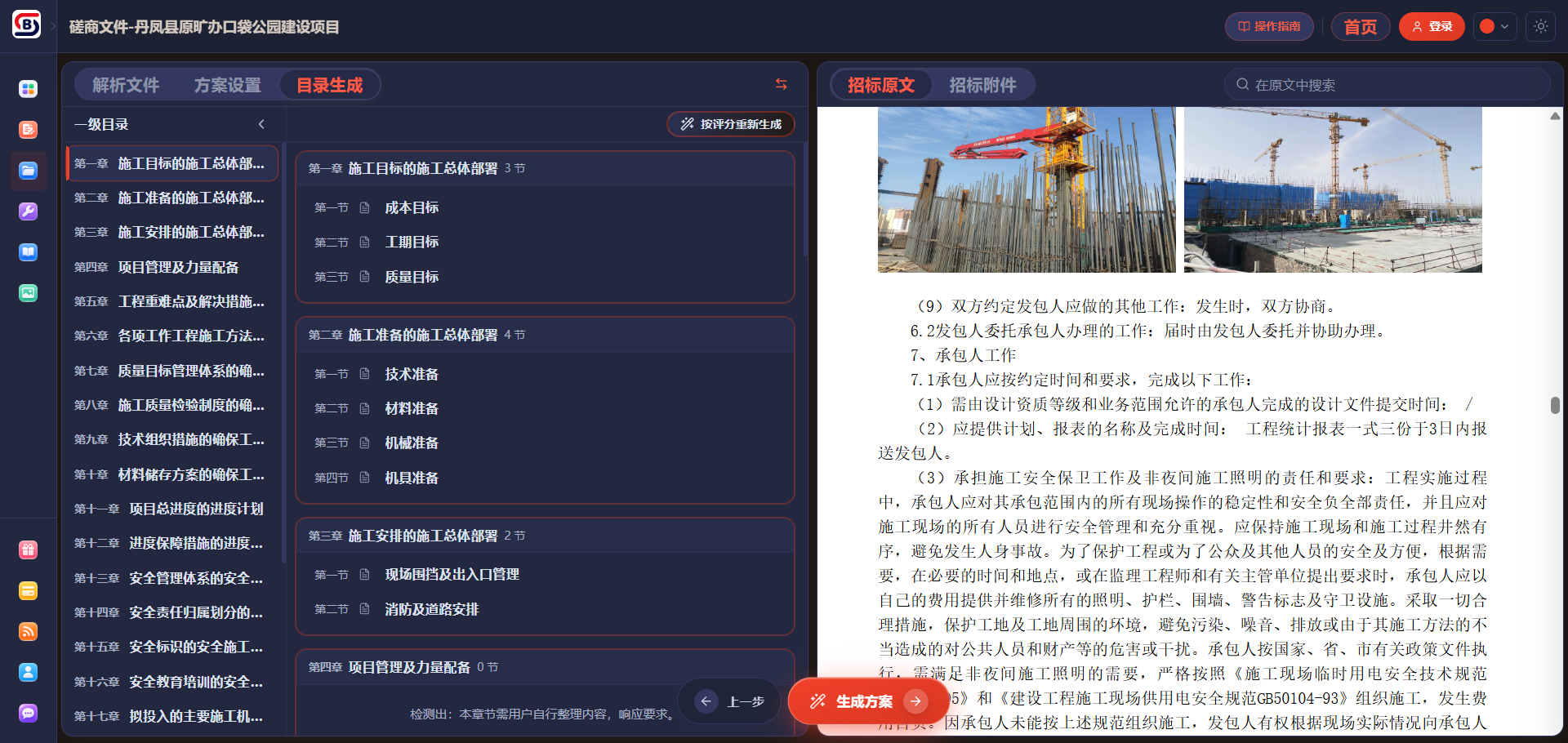Click the pink gift icon in sidebar
The height and width of the screenshot is (743, 1568).
(x=28, y=550)
